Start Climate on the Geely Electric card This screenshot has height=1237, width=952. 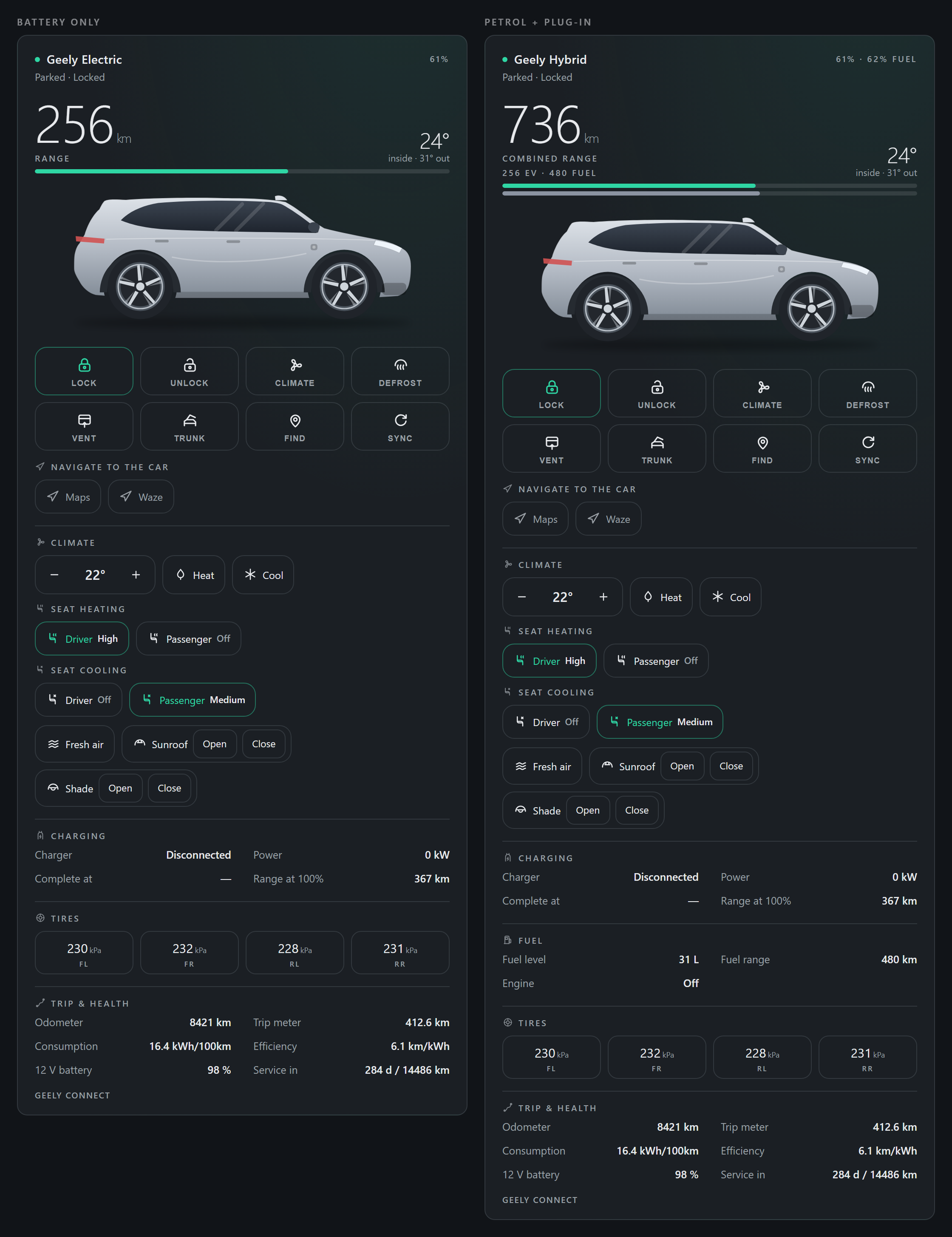click(x=295, y=371)
